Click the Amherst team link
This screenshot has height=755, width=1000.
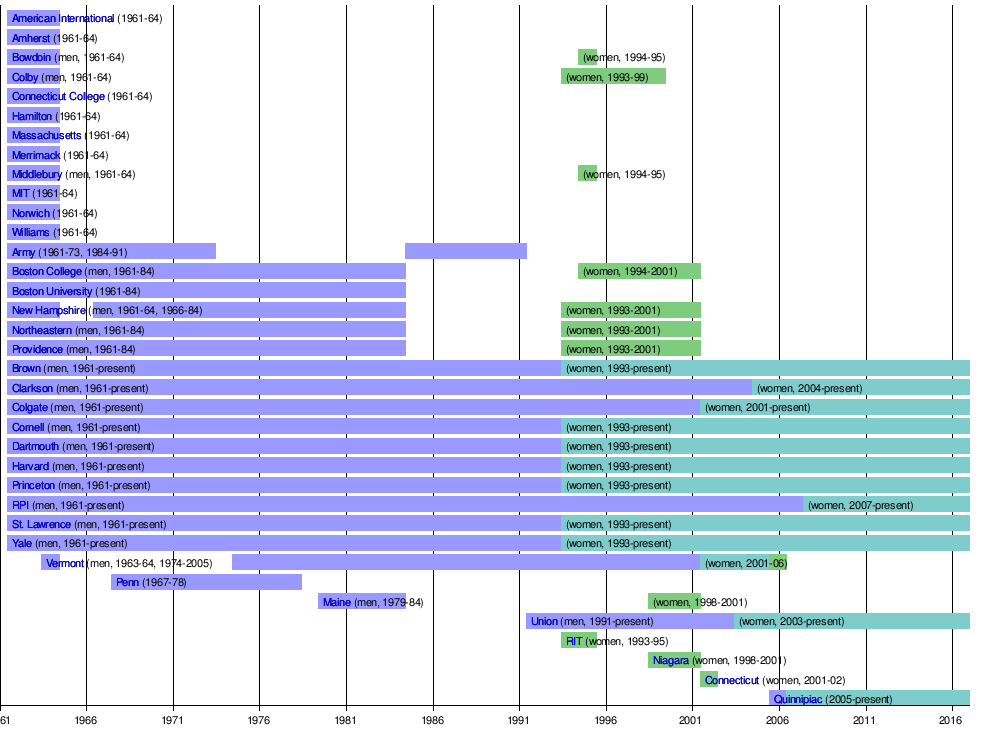(31, 38)
